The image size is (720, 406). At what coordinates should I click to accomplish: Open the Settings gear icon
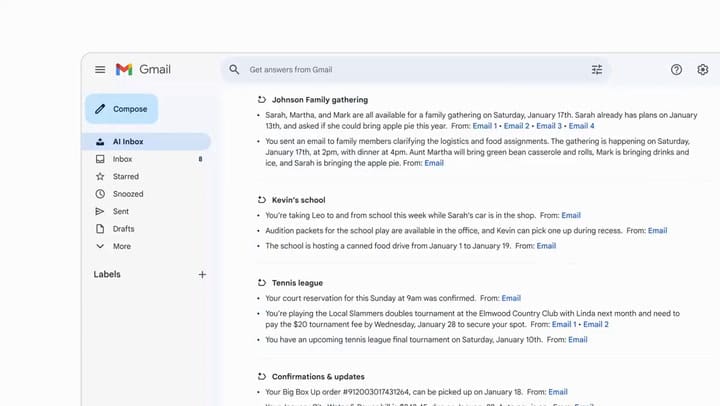coord(703,70)
